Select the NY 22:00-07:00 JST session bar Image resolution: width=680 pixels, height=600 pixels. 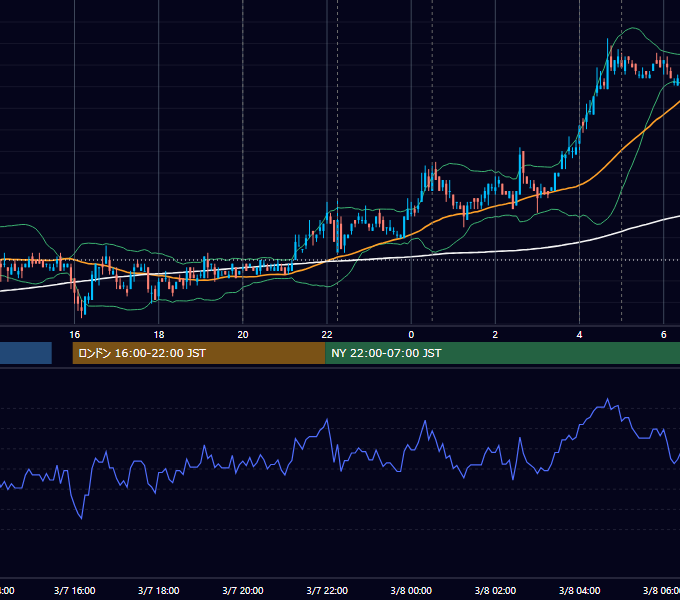click(502, 353)
